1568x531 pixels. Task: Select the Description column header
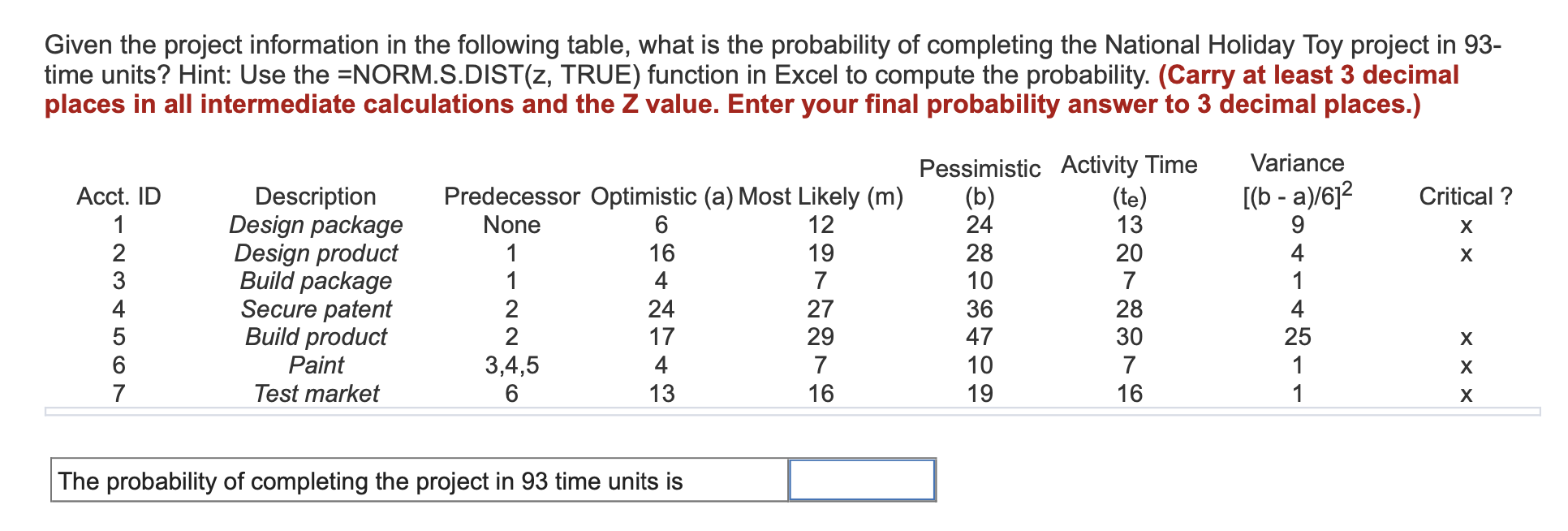tap(315, 196)
